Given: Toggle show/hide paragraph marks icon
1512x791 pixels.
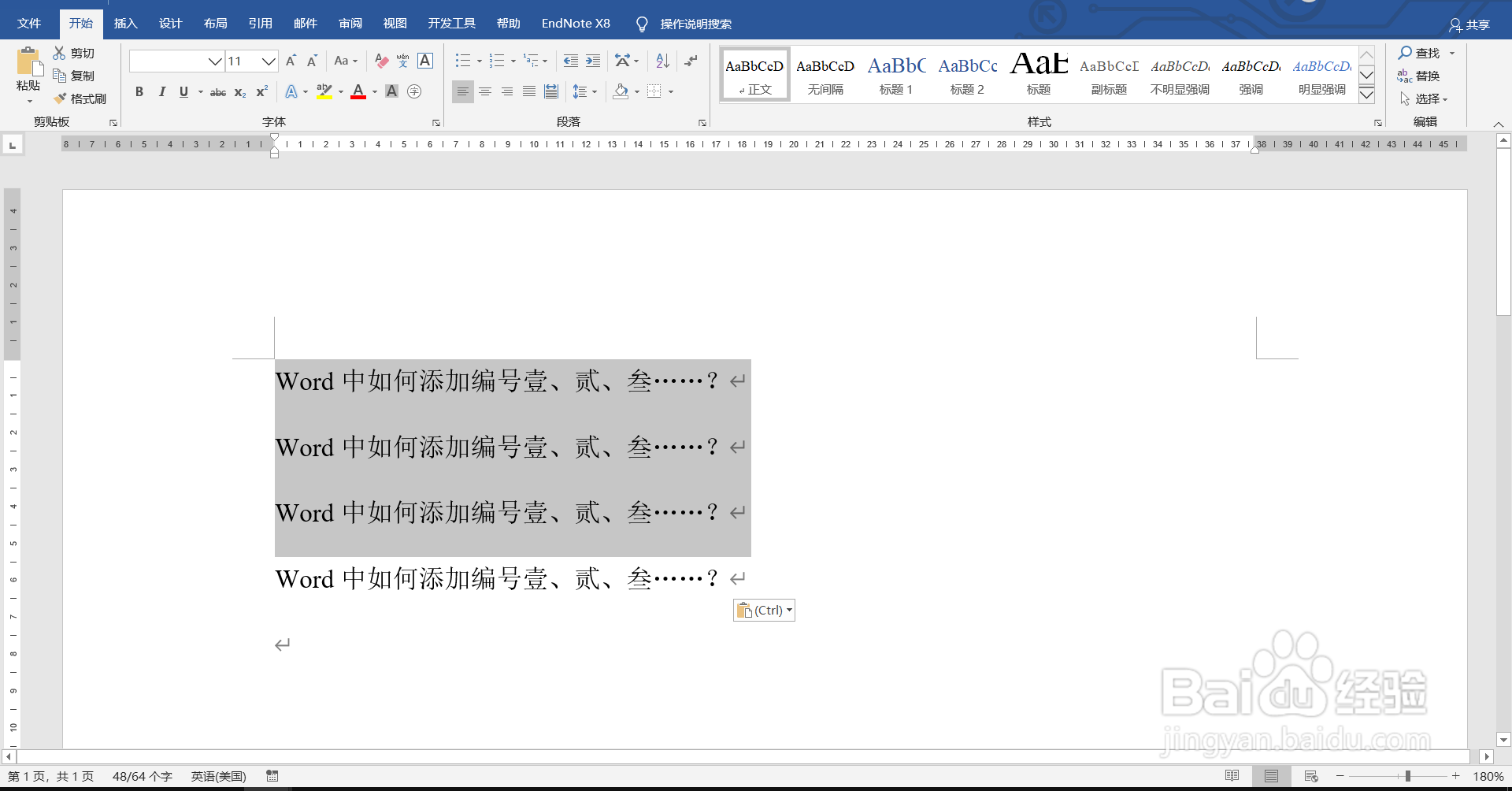Looking at the screenshot, I should (x=691, y=61).
